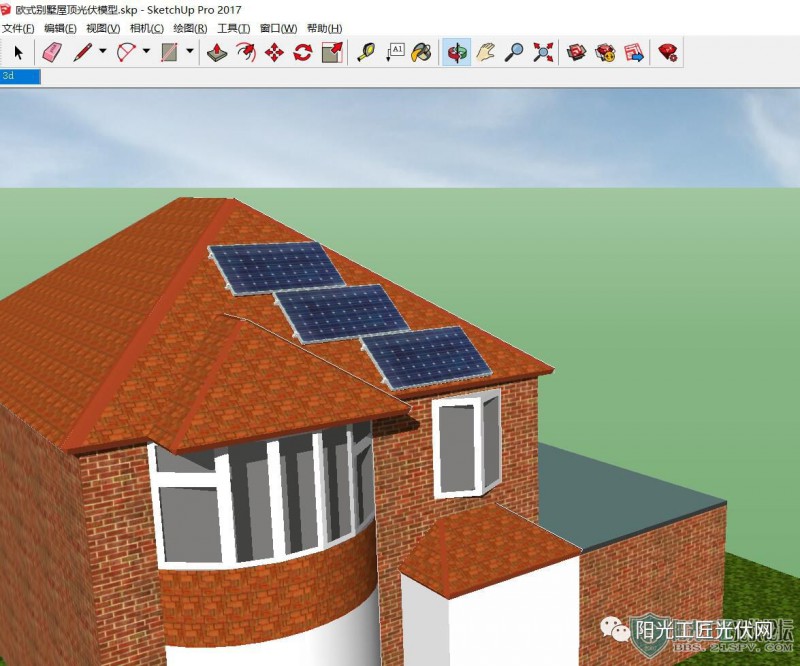Toggle the Orbit camera tool

[457, 52]
